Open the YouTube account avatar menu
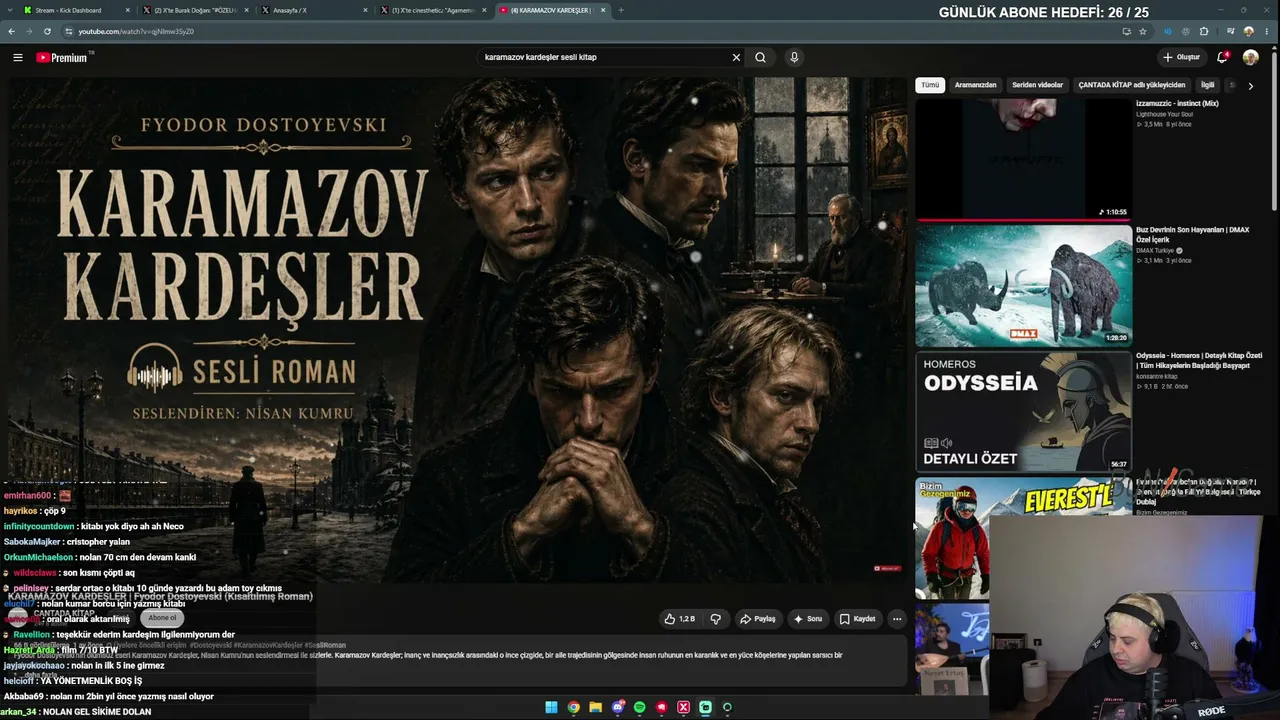This screenshot has width=1280, height=720. pos(1250,57)
